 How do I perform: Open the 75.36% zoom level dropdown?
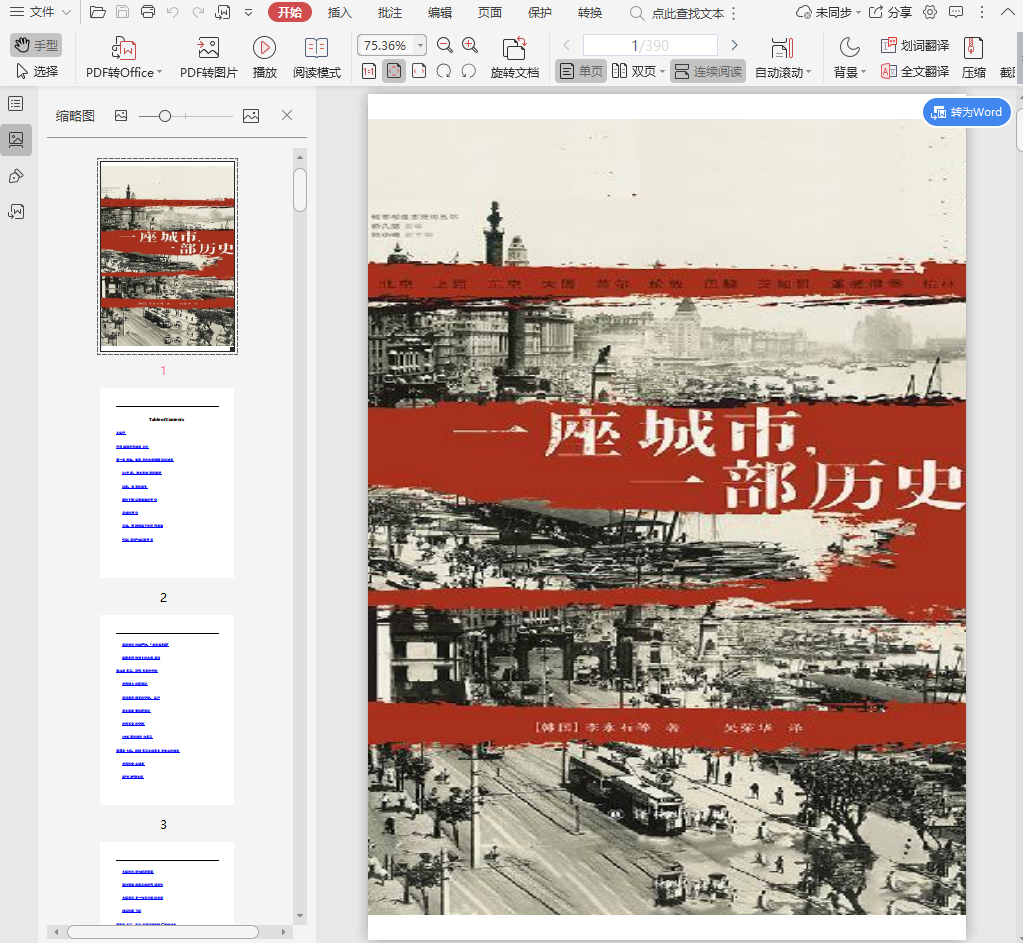(x=420, y=46)
